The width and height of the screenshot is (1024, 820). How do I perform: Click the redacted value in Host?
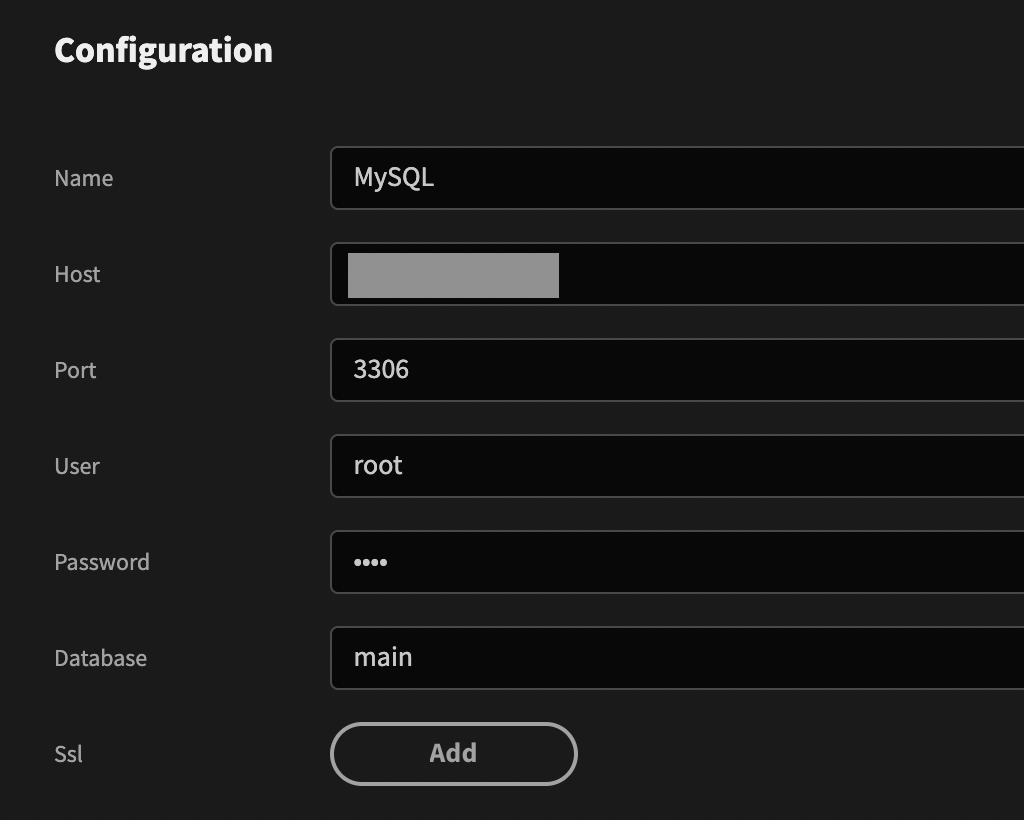coord(452,274)
